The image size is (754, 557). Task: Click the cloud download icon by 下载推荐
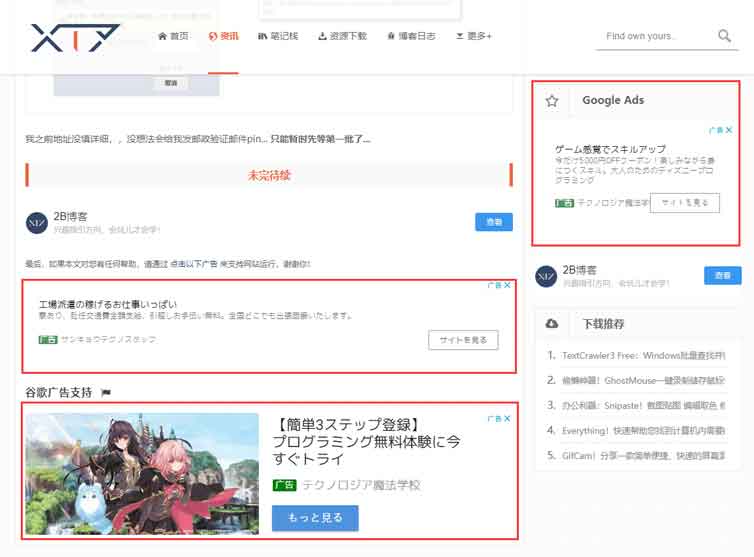552,324
